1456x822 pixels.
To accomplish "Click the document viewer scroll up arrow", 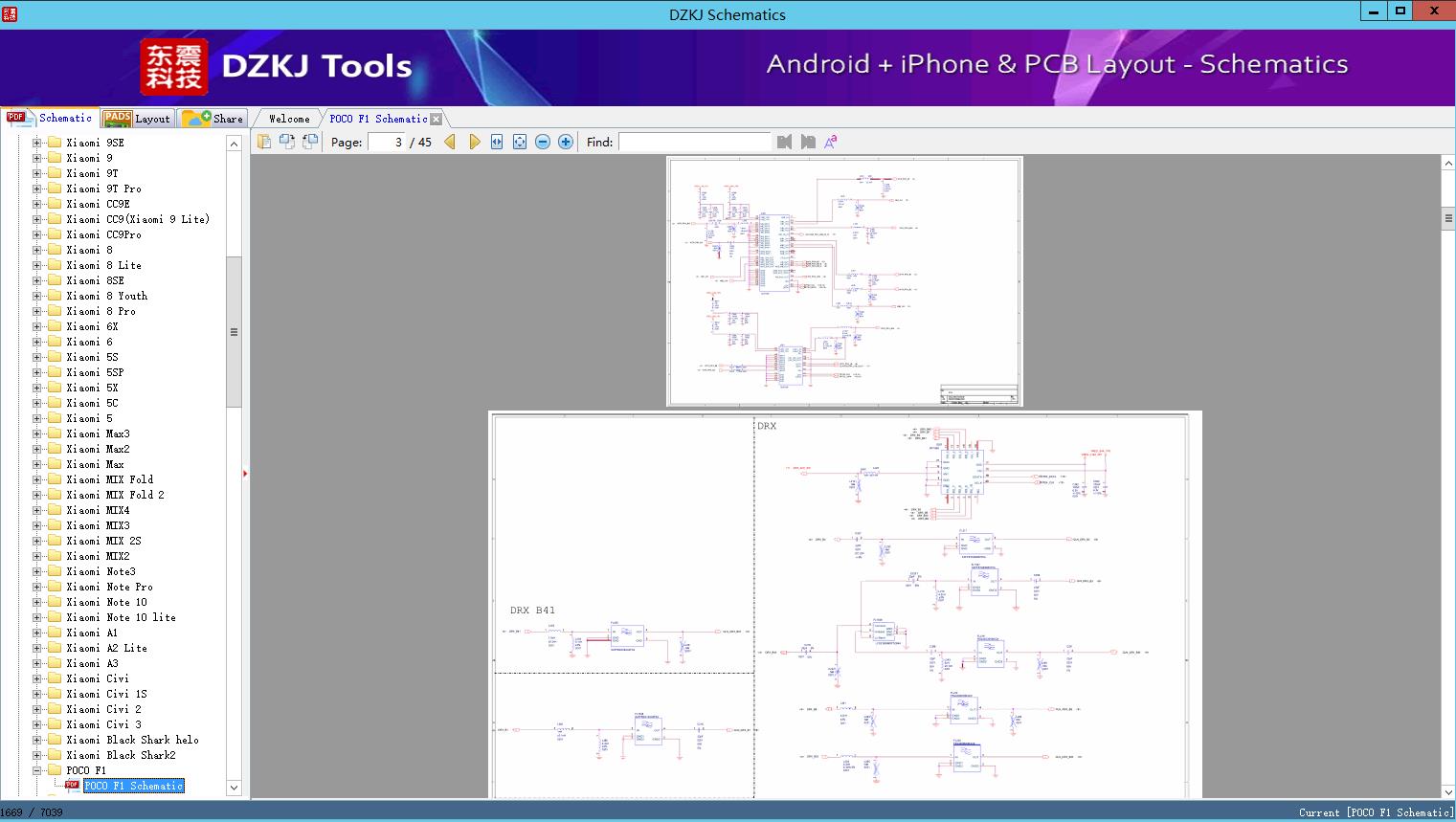I will [x=1448, y=164].
